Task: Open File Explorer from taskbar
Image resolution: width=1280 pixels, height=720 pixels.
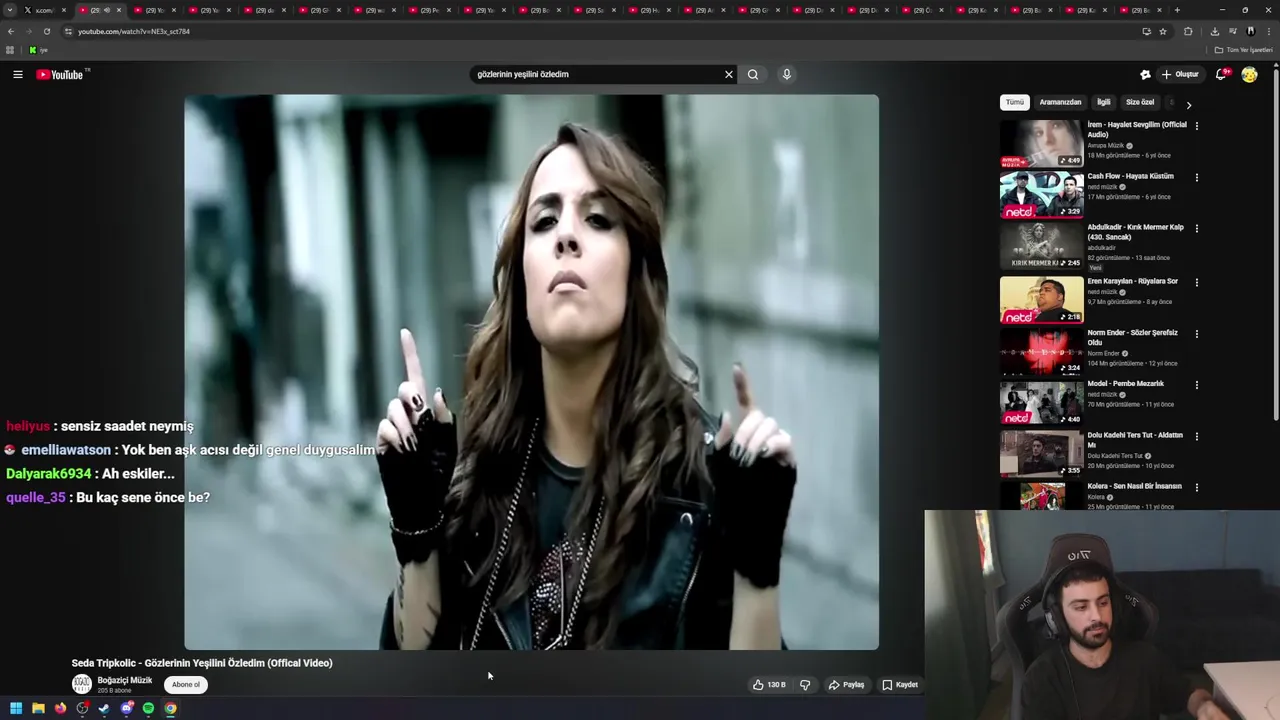Action: [38, 708]
